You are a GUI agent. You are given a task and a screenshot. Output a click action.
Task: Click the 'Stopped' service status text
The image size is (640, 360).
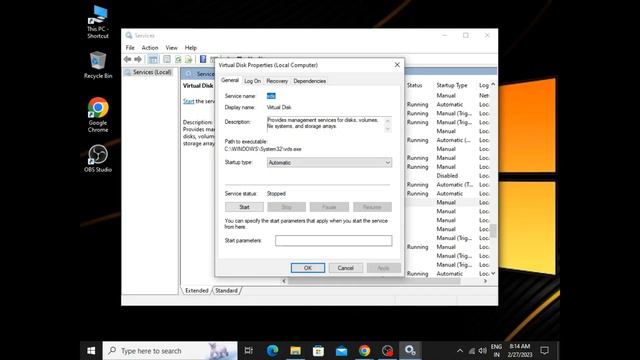(276, 193)
